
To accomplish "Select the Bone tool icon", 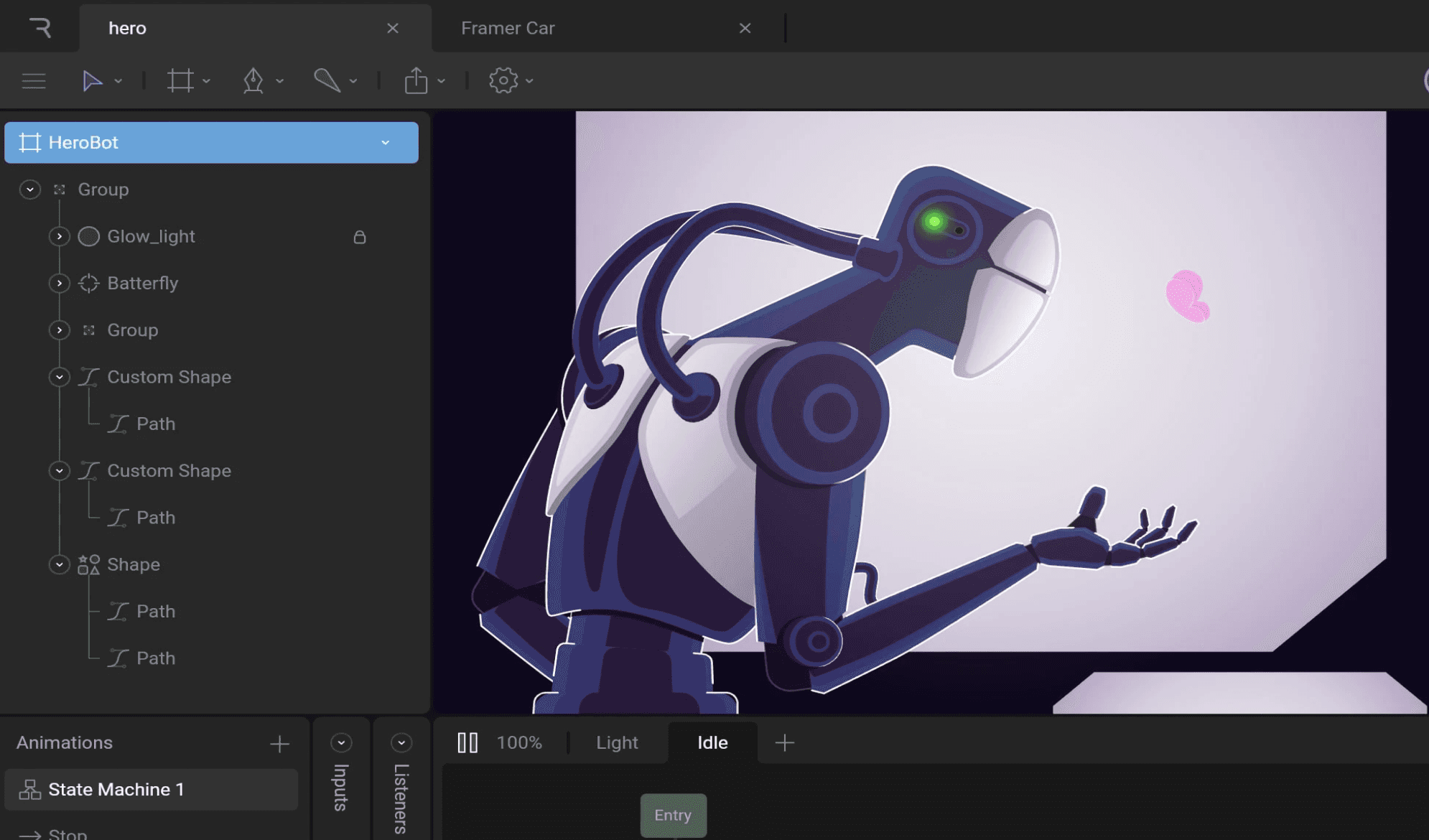I will (x=327, y=80).
